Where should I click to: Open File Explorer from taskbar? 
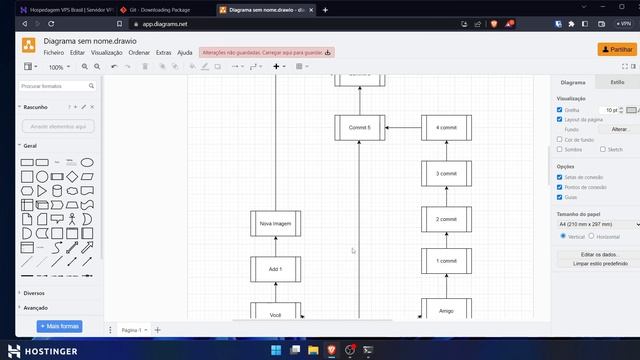pyautogui.click(x=313, y=350)
